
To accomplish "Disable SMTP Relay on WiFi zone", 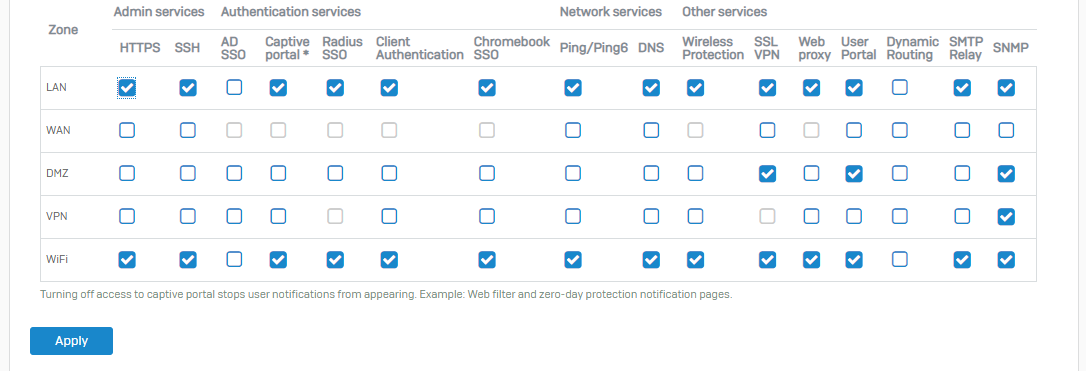I will [962, 260].
